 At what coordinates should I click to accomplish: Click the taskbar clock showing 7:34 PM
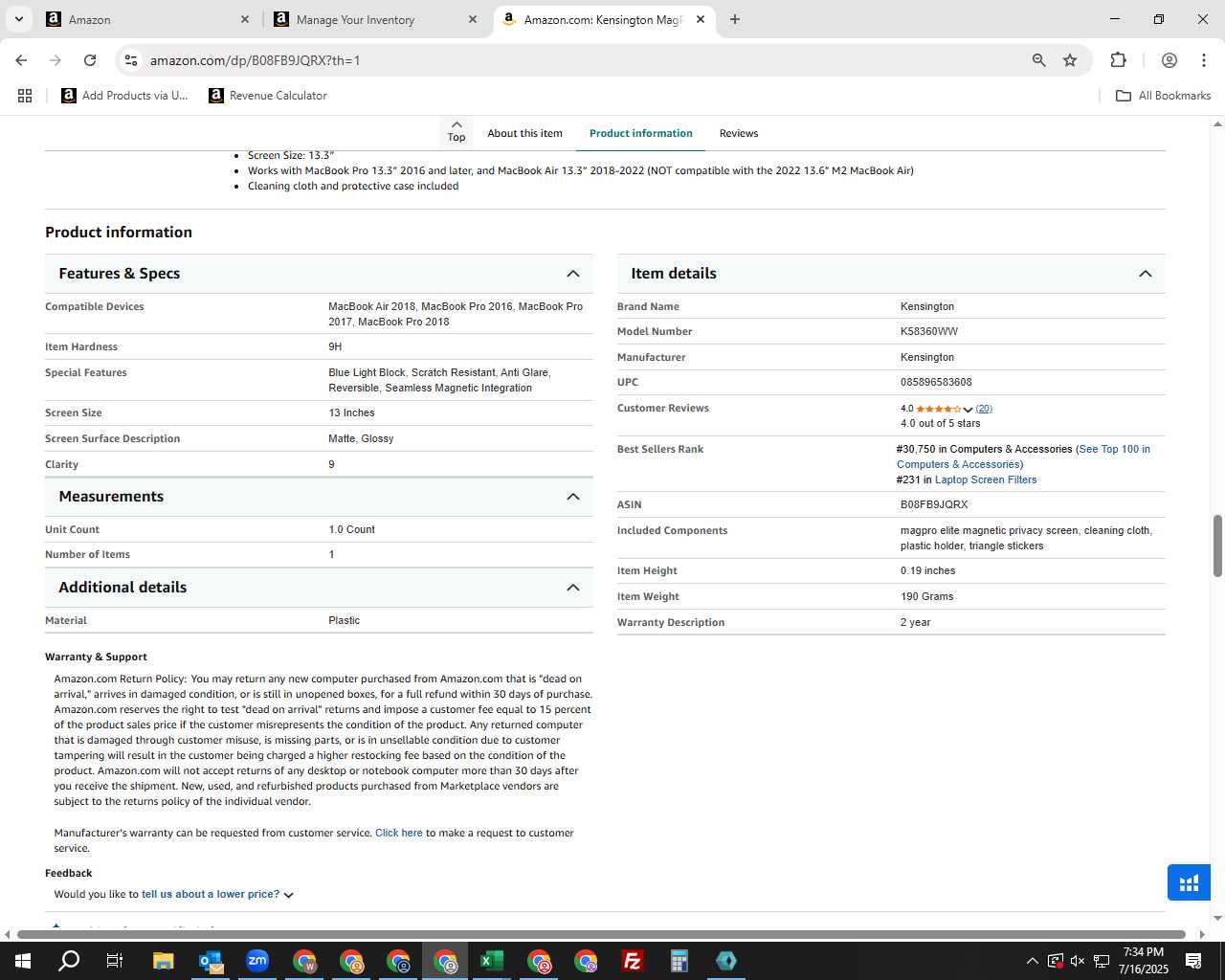click(1144, 961)
